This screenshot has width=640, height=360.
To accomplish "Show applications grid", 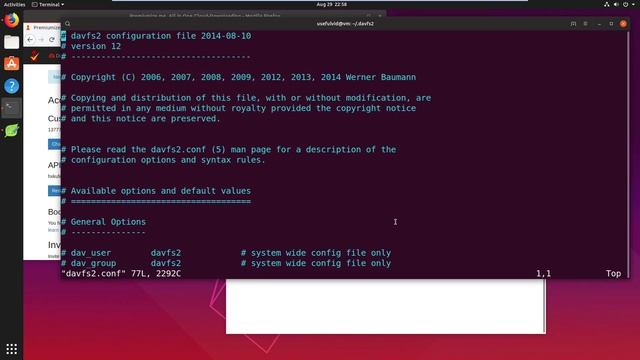I will coord(11,349).
